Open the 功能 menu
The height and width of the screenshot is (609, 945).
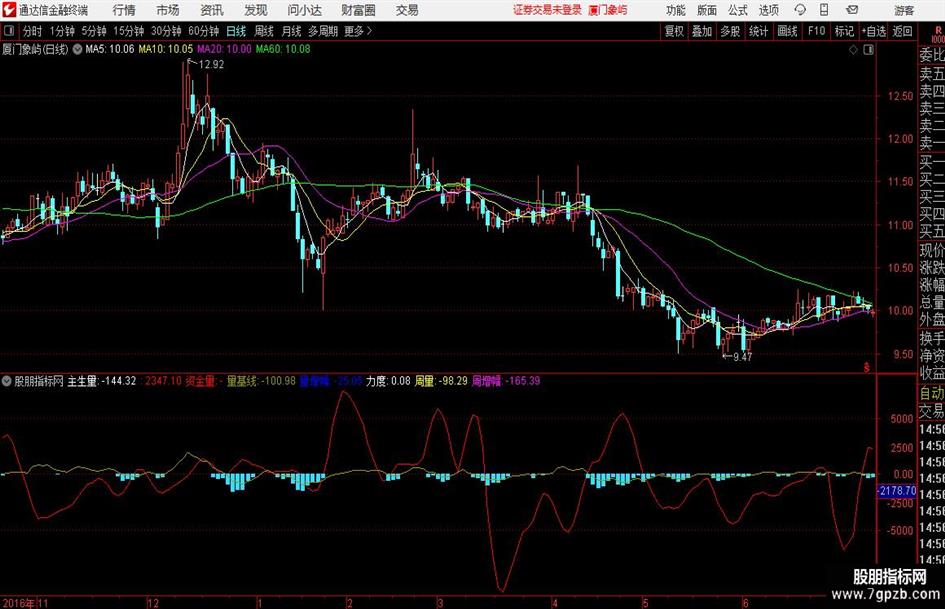coord(676,10)
